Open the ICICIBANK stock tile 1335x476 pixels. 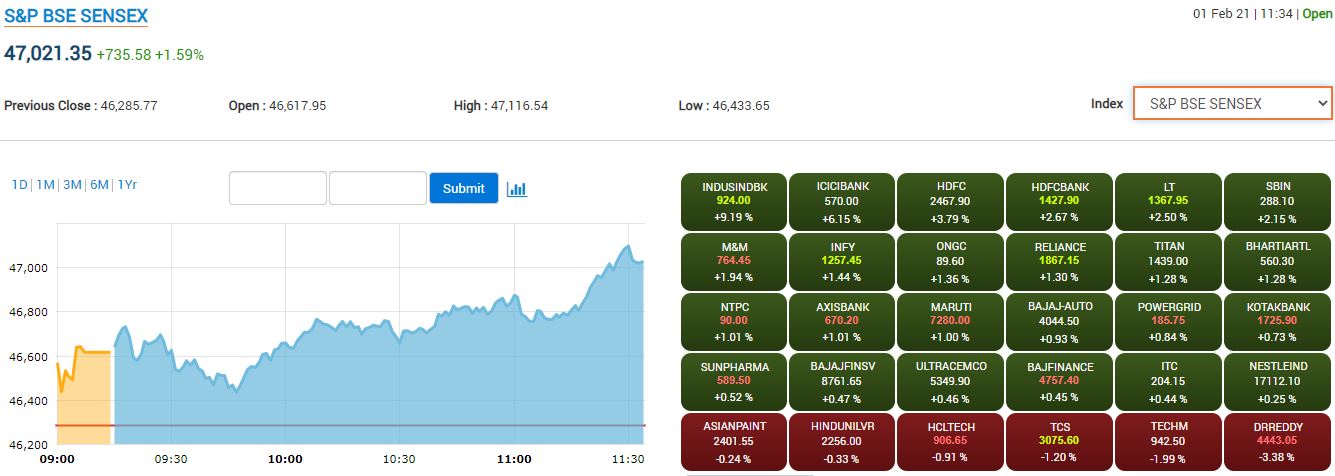click(842, 202)
